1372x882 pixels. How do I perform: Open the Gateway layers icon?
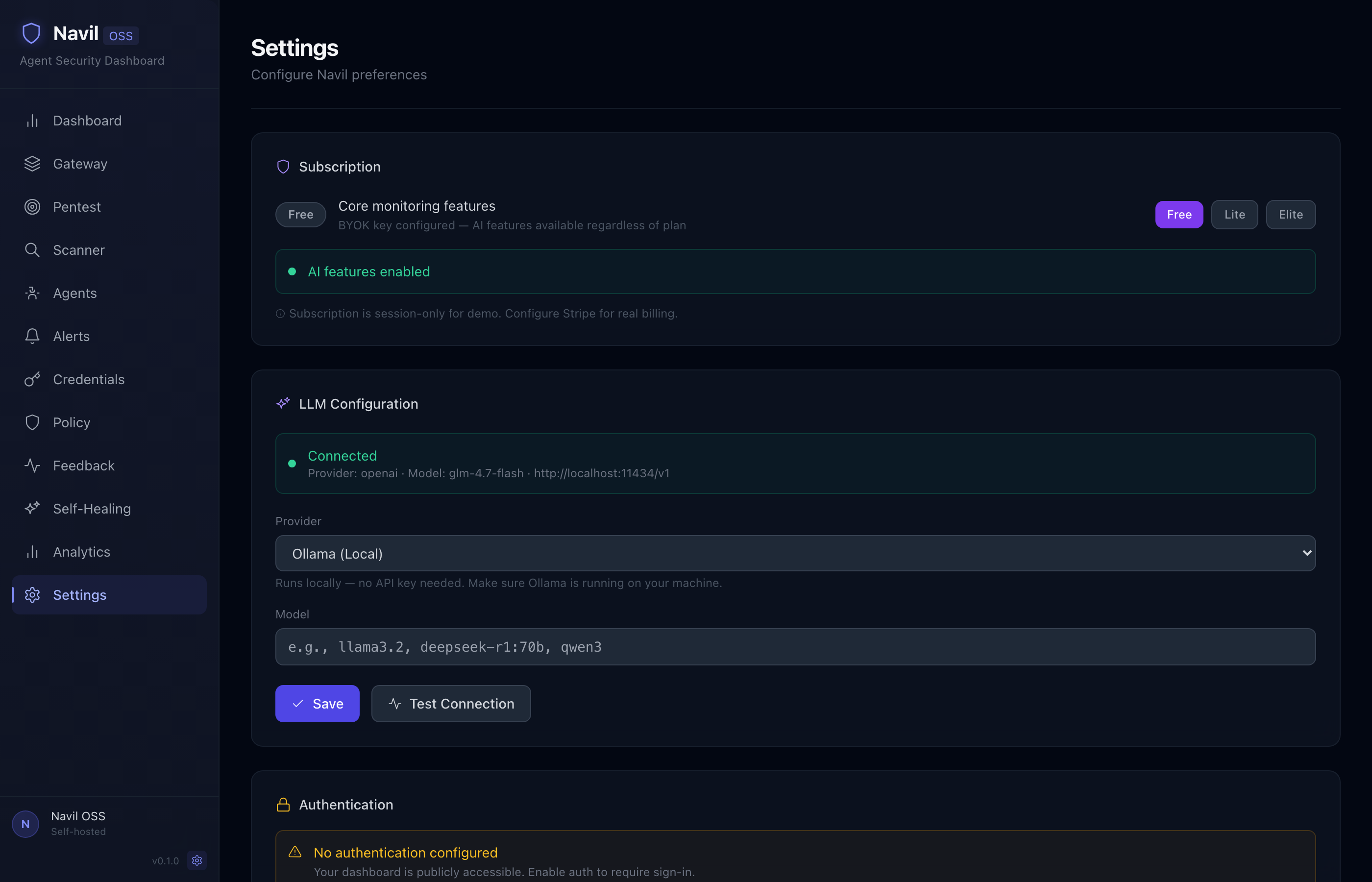coord(32,164)
